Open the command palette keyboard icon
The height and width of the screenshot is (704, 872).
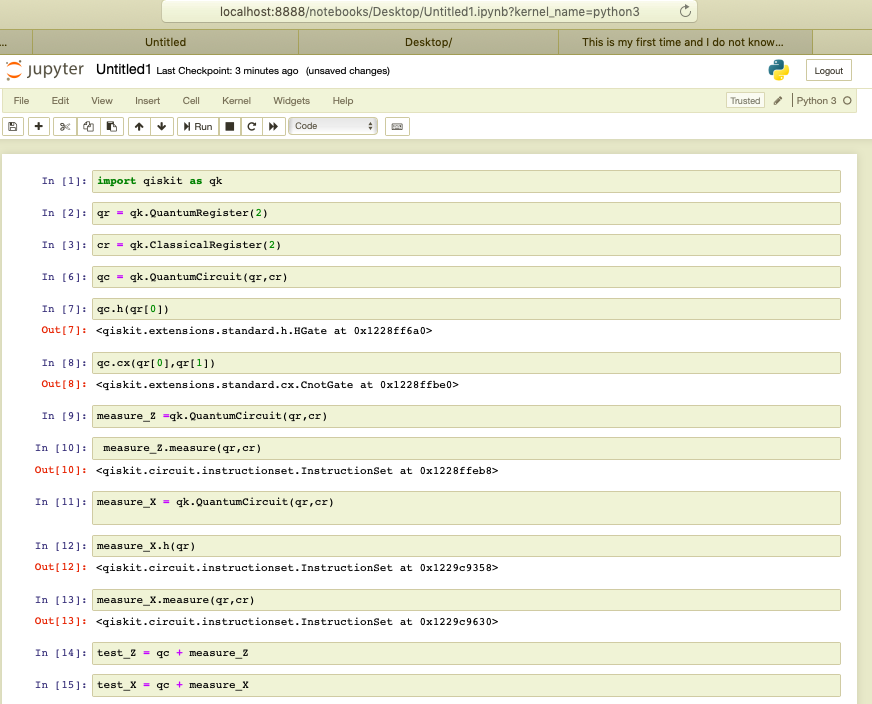pyautogui.click(x=397, y=127)
